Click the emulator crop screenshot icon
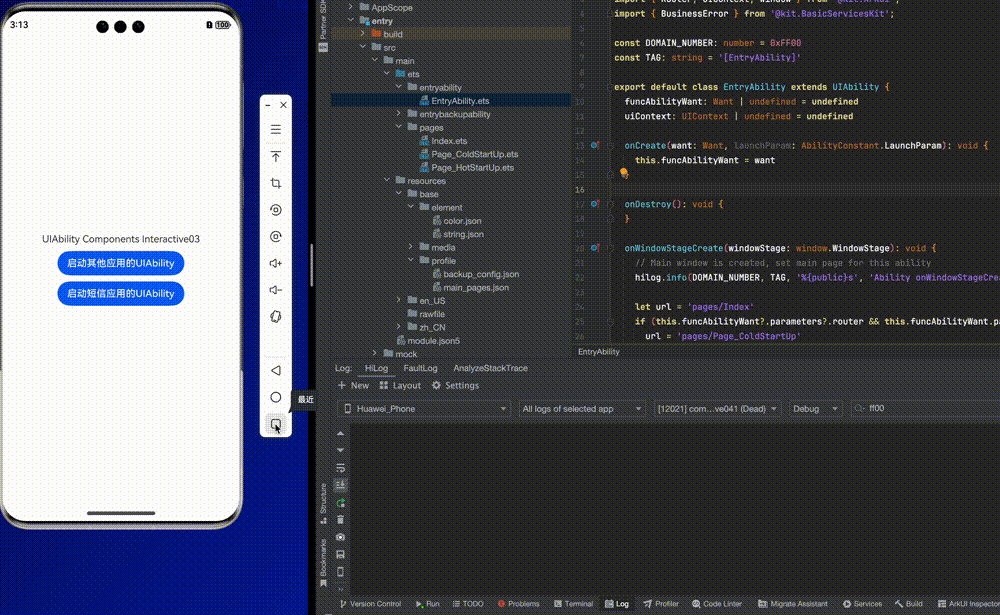 click(x=276, y=183)
